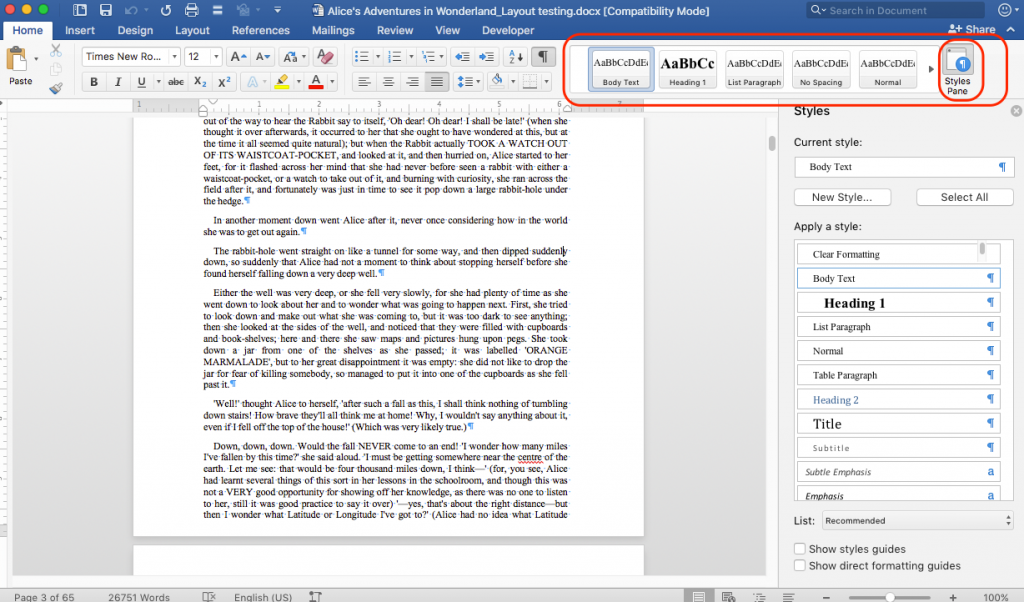Click in the Search in Document field
Image resolution: width=1024 pixels, height=602 pixels.
tap(895, 10)
